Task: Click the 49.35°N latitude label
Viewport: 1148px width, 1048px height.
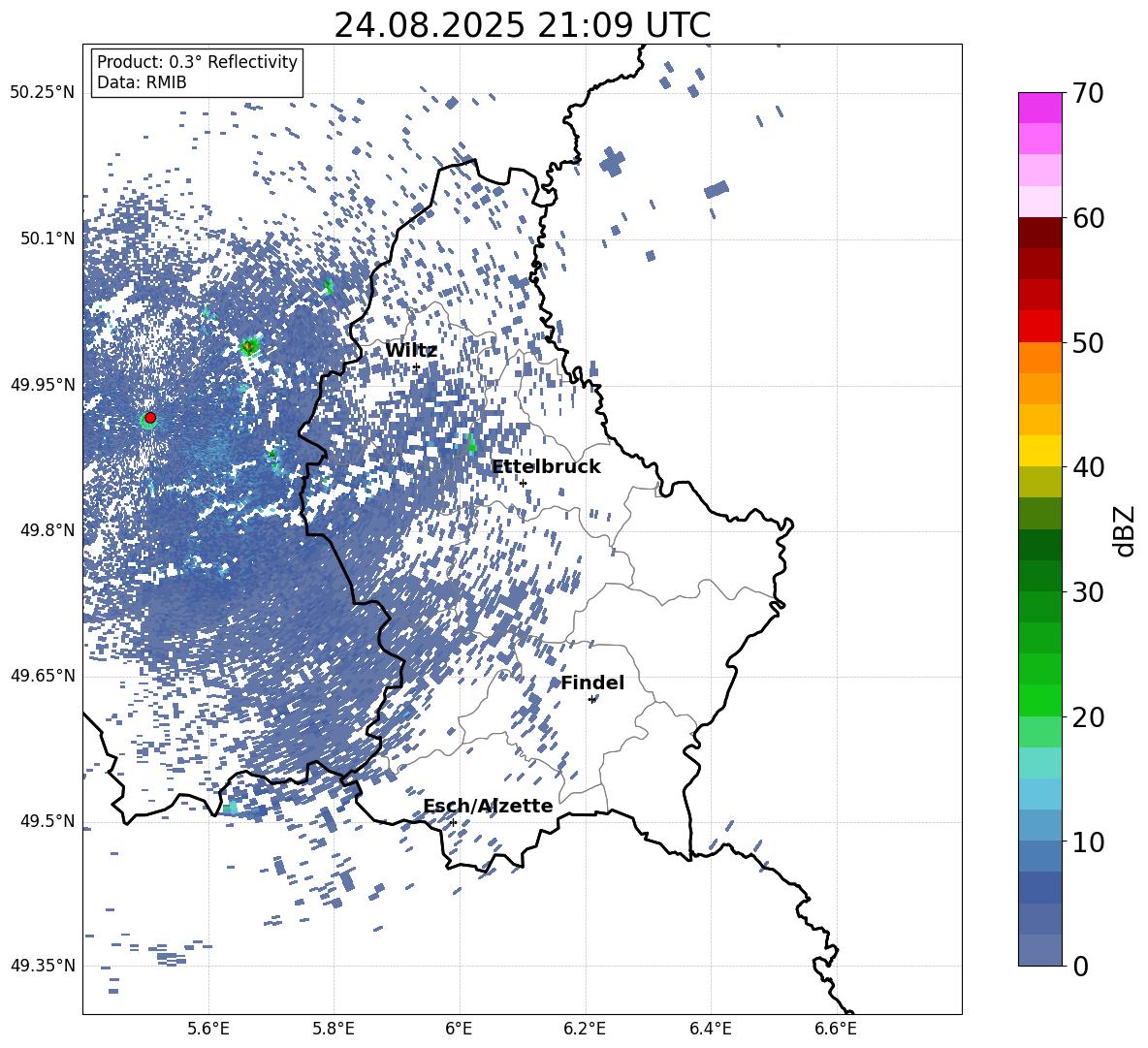Action: click(43, 966)
